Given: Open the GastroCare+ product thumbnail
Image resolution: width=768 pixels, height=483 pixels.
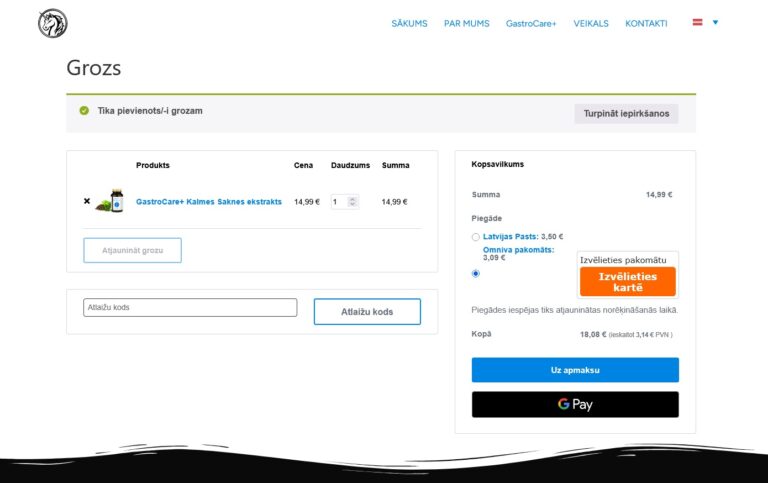Looking at the screenshot, I should [110, 200].
